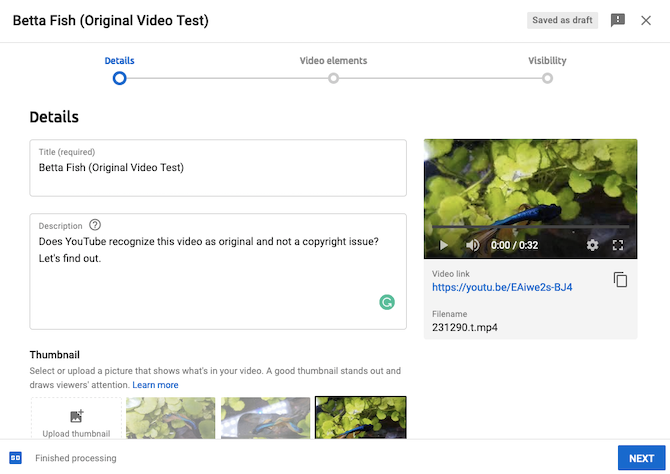670x474 pixels.
Task: Click into the Title field
Action: pyautogui.click(x=218, y=168)
